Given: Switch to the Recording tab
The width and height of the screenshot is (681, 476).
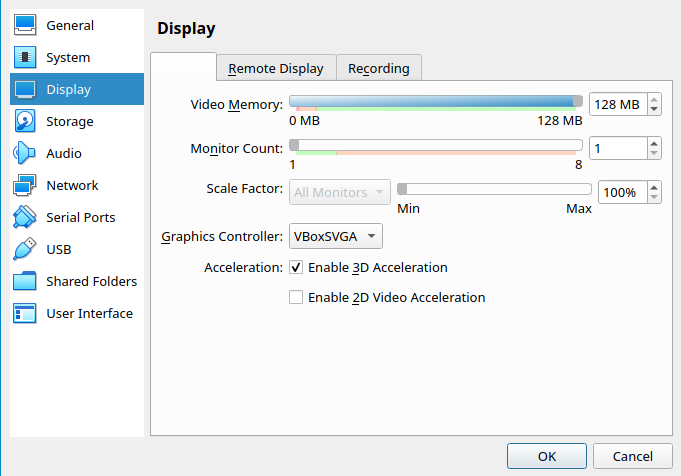Looking at the screenshot, I should 379,68.
